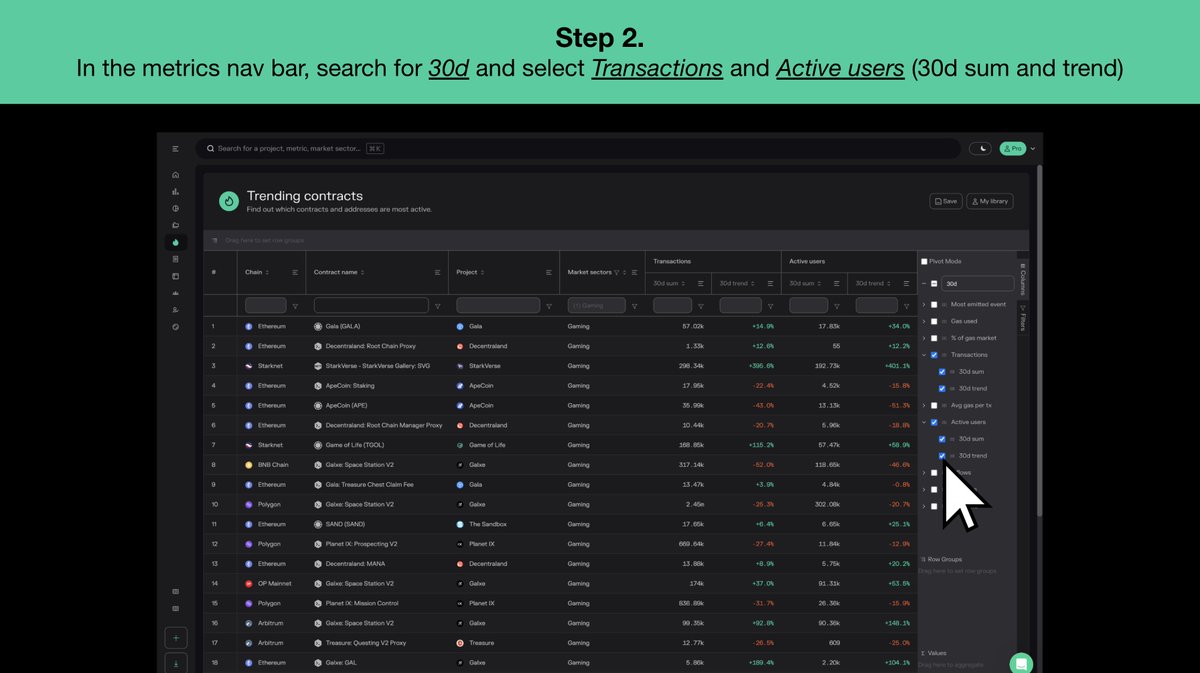Click the green Trending contracts flame logo

click(229, 201)
